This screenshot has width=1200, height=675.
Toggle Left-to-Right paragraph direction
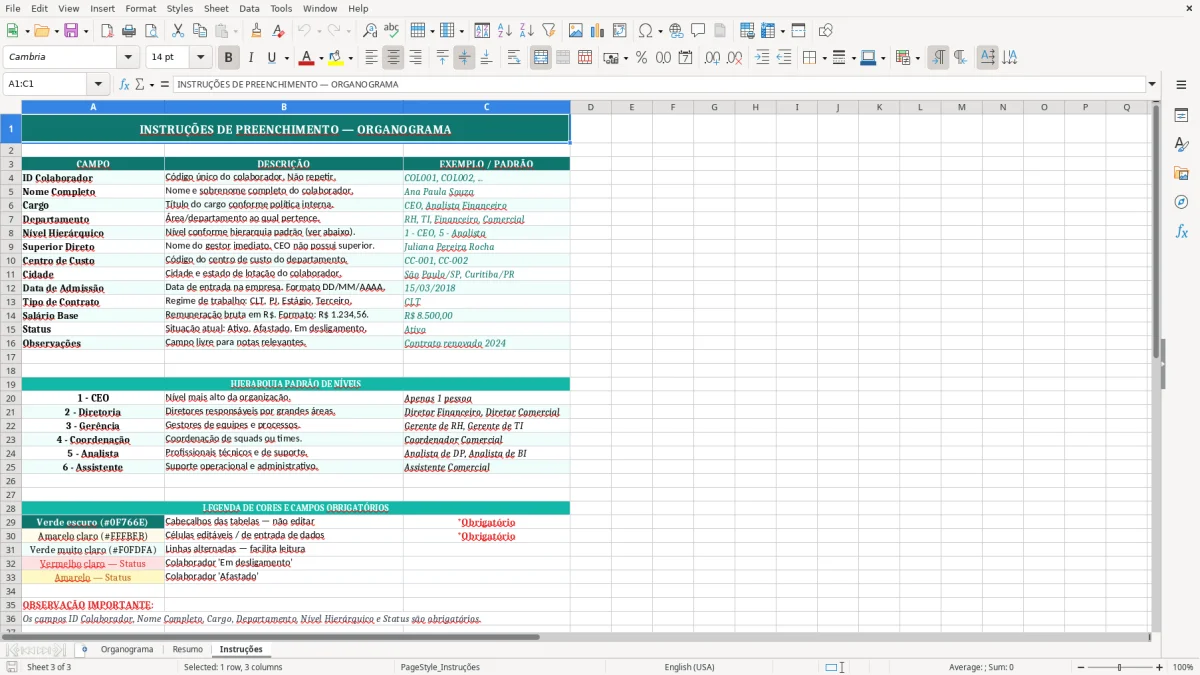point(938,58)
